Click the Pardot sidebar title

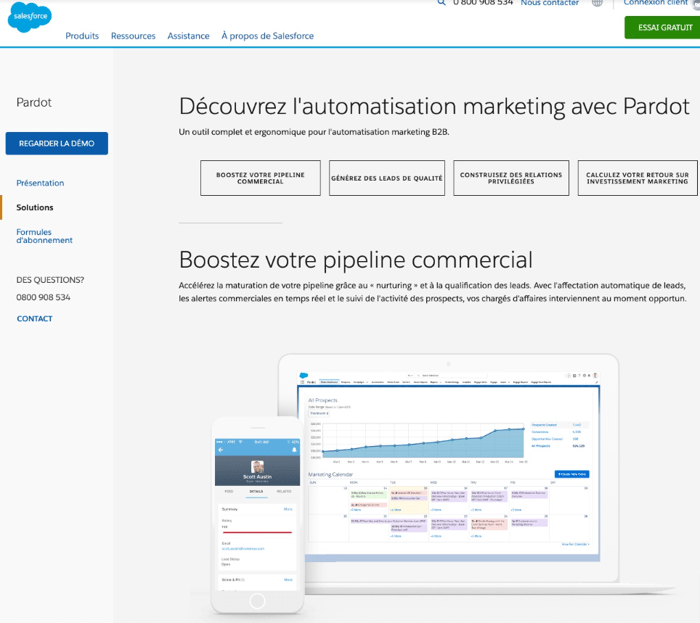(34, 103)
